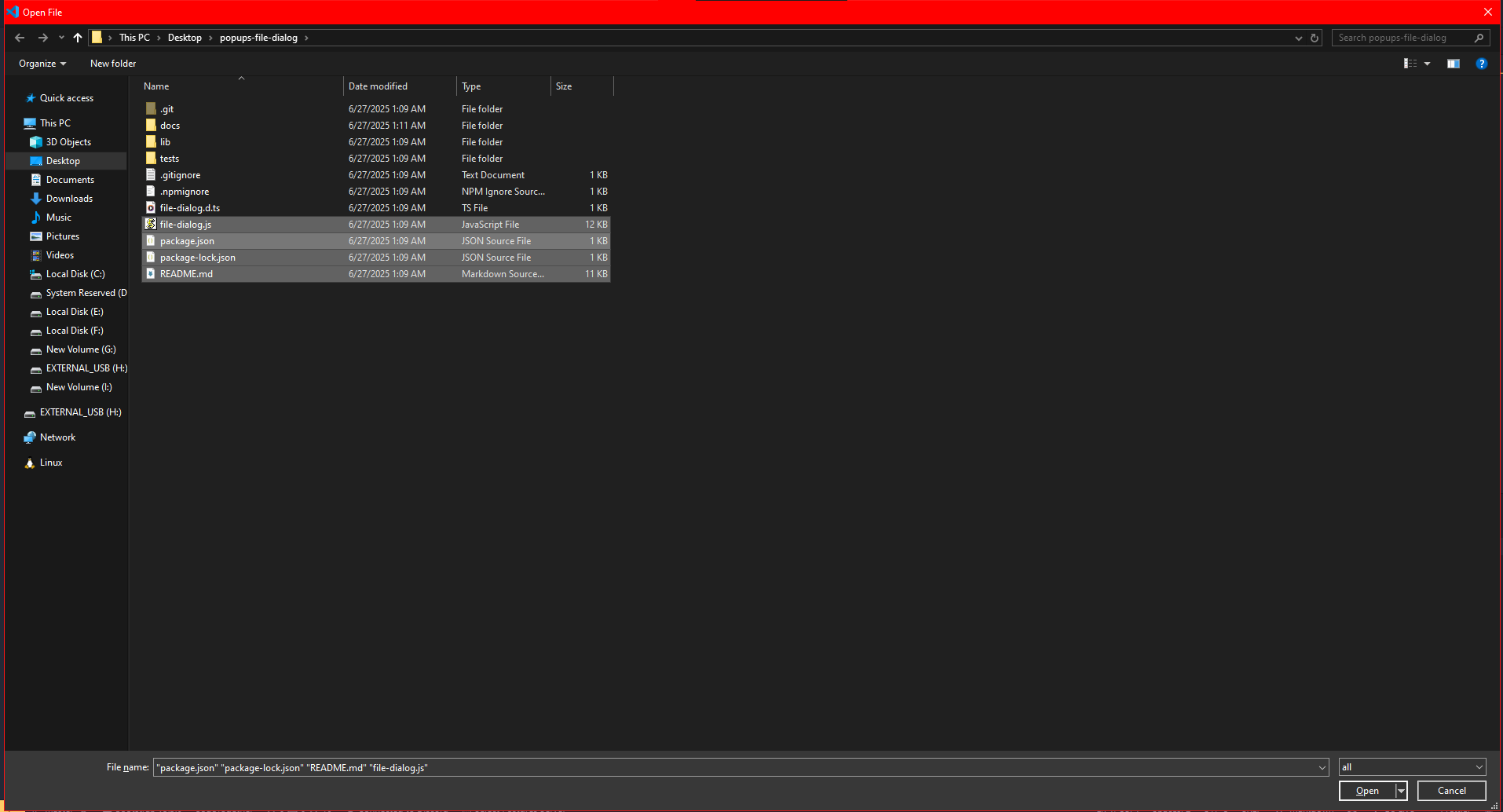Click the search magnifier icon
This screenshot has height=812, width=1503.
(x=1479, y=38)
